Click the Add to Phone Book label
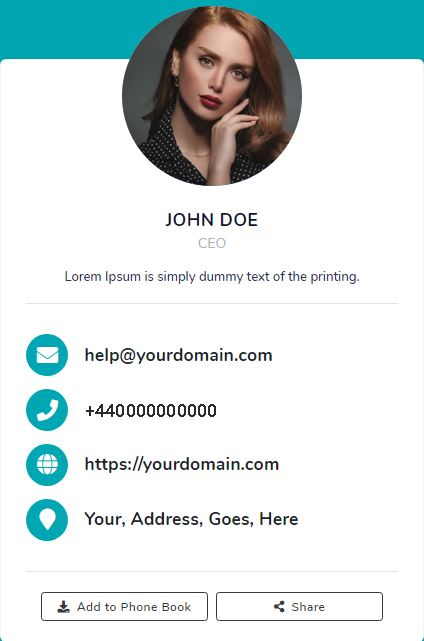Viewport: 424px width, 641px height. [x=134, y=607]
